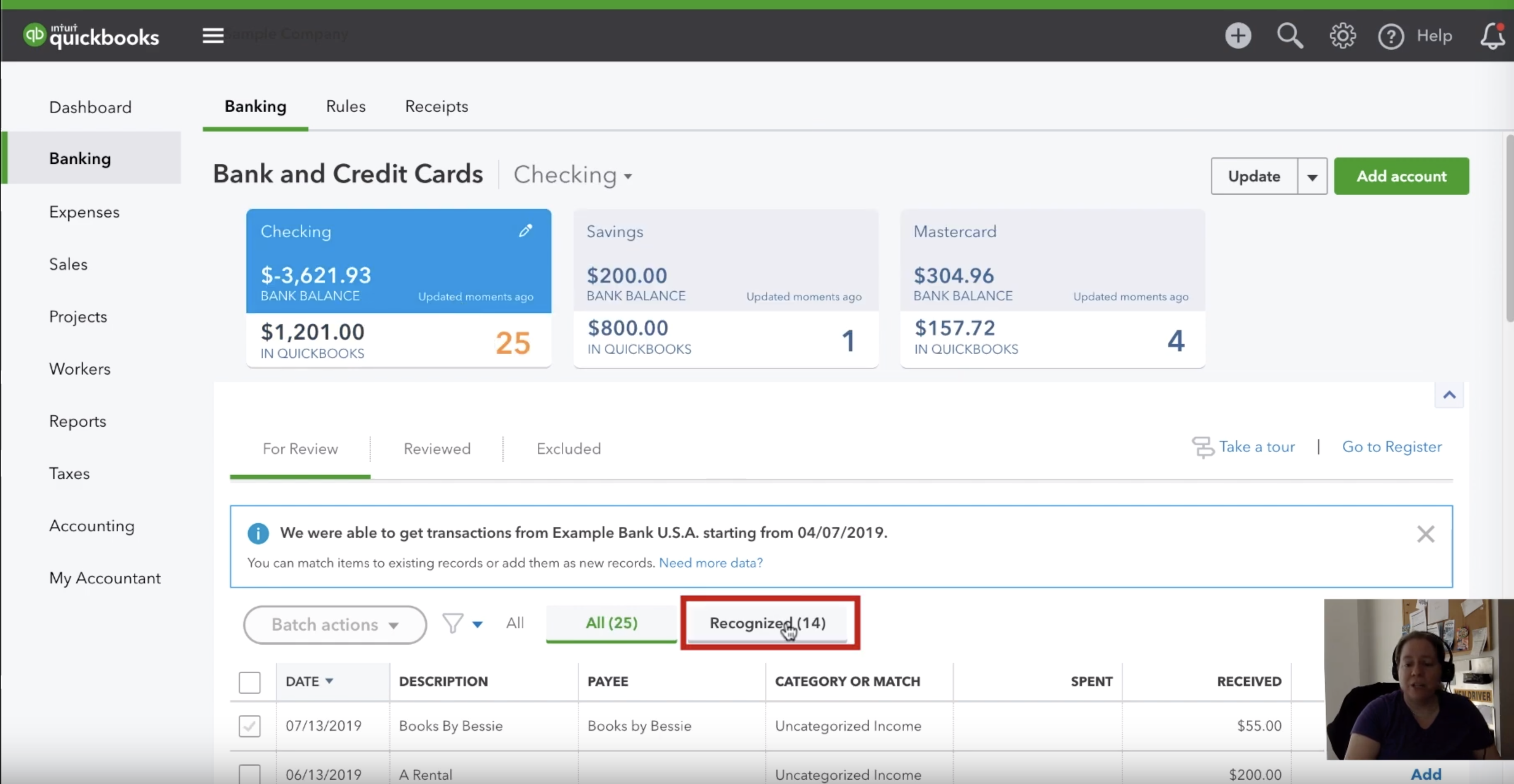Click the funnel filter icon
1514x784 pixels.
pos(453,623)
